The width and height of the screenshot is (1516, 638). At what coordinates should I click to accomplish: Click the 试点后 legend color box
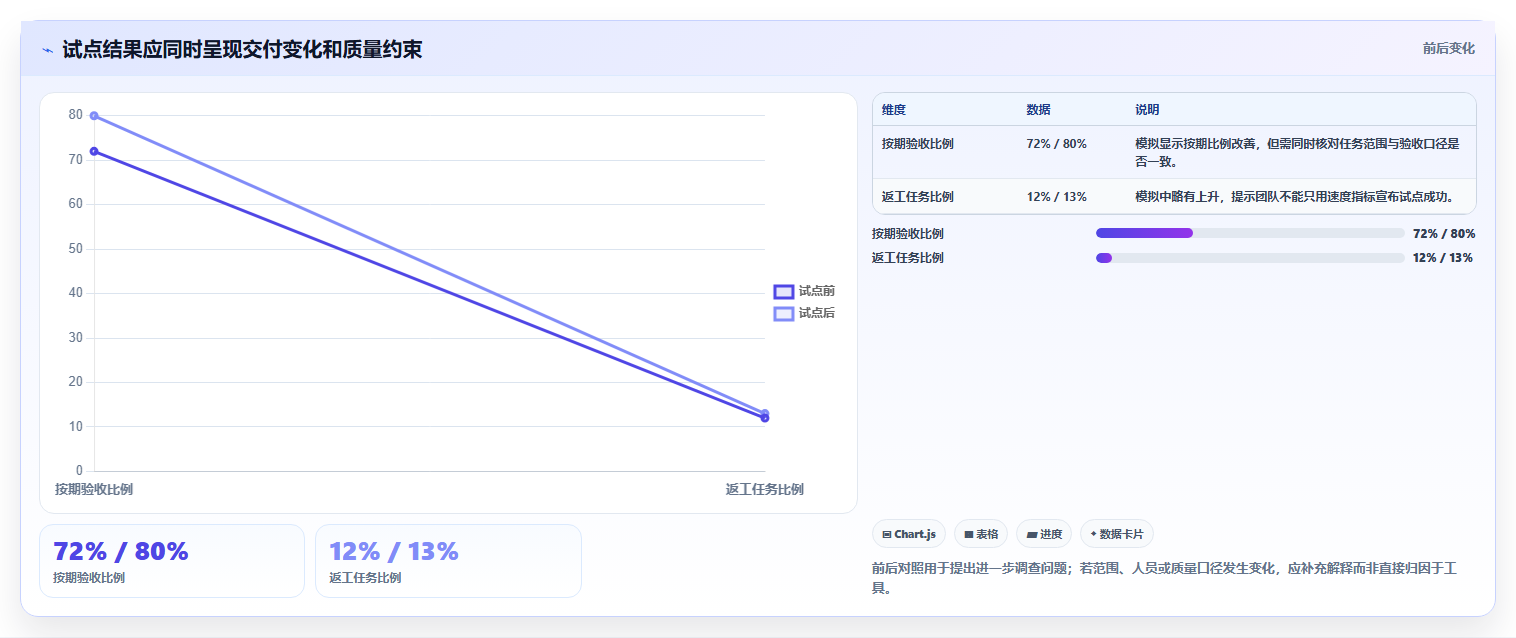(784, 313)
